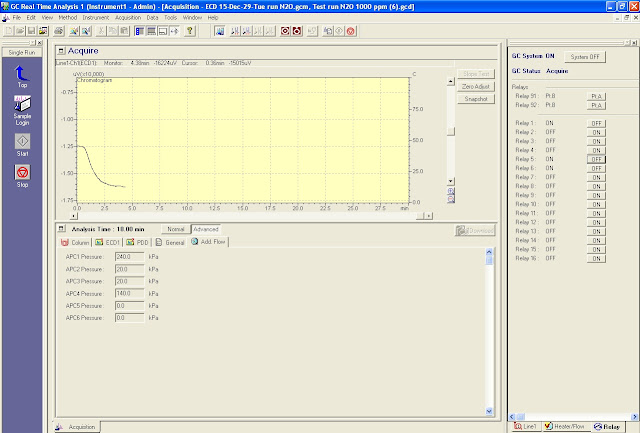Screen dimensions: 640x433
Task: Click the chromatogram vertical slider thumb
Action: click(451, 131)
